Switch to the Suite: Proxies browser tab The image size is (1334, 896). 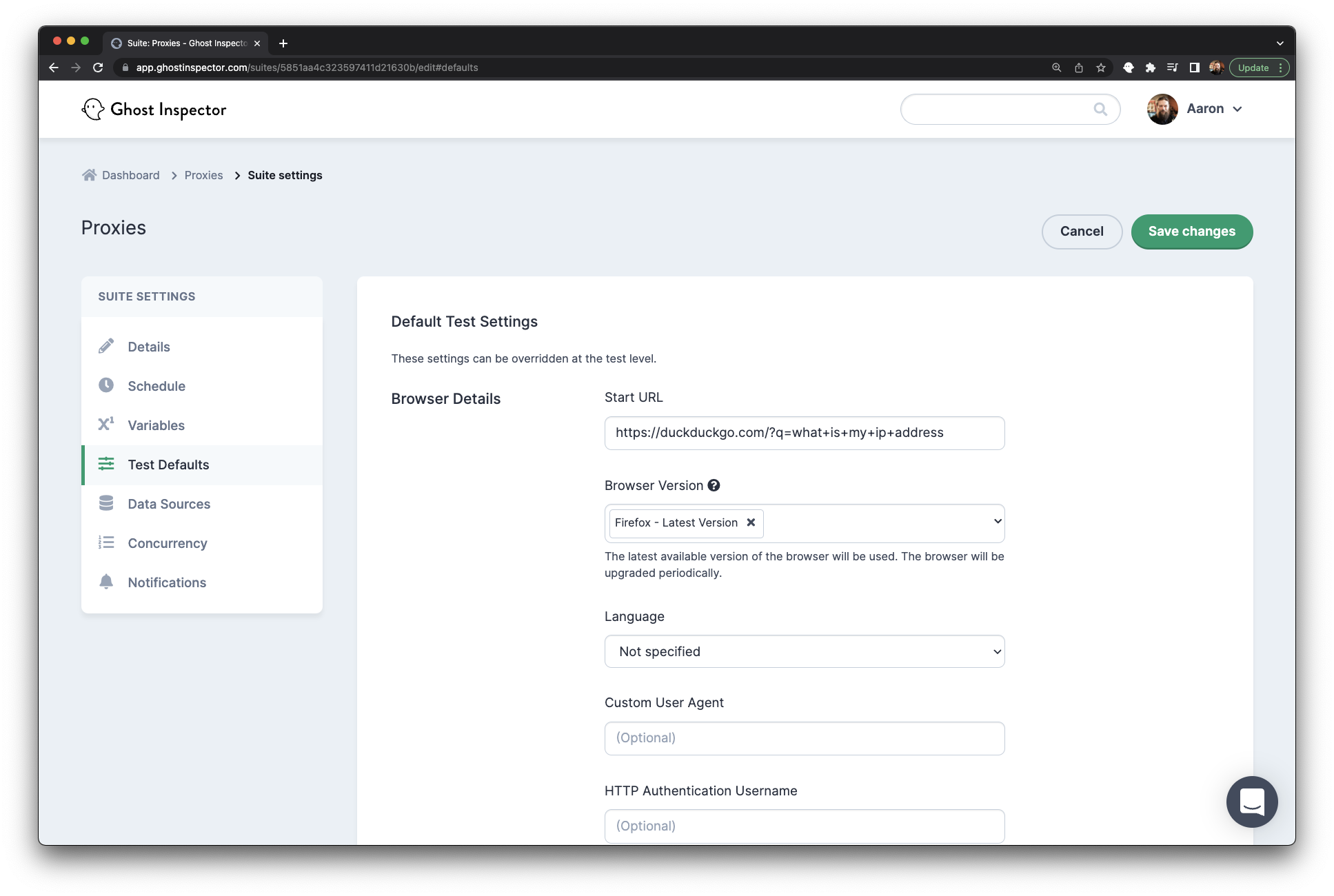183,43
